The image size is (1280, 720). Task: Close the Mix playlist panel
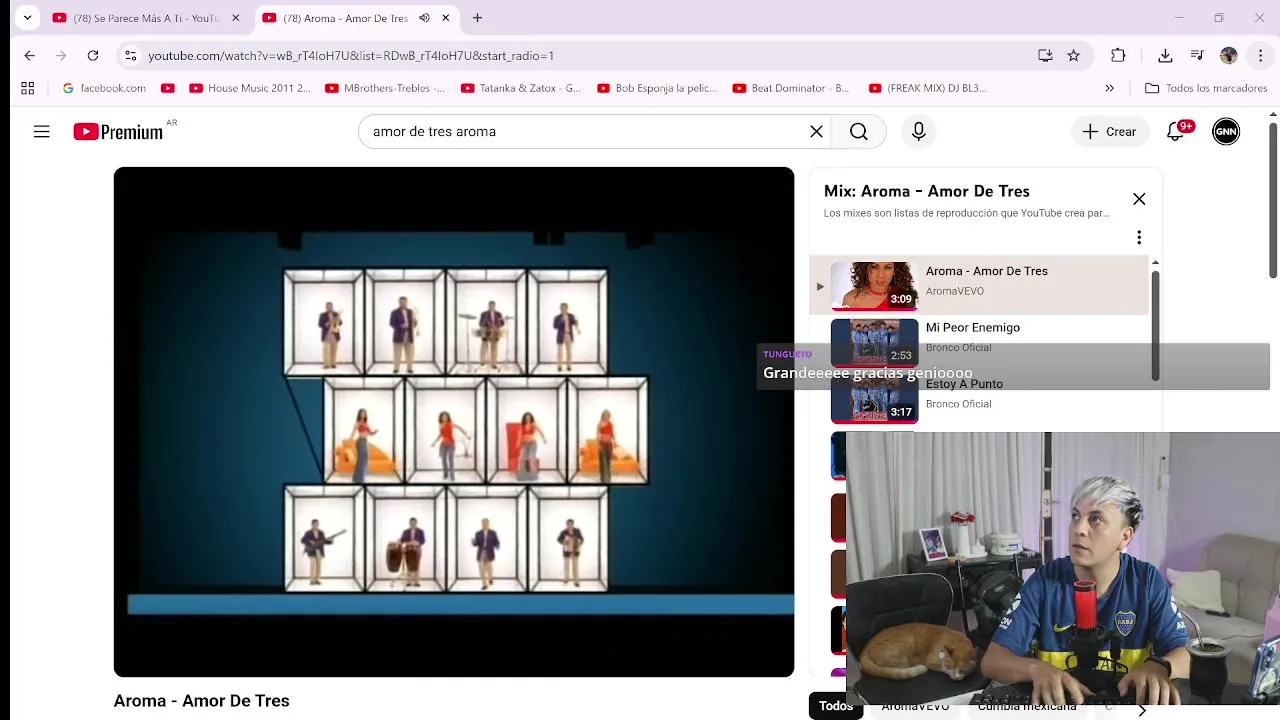tap(1139, 199)
